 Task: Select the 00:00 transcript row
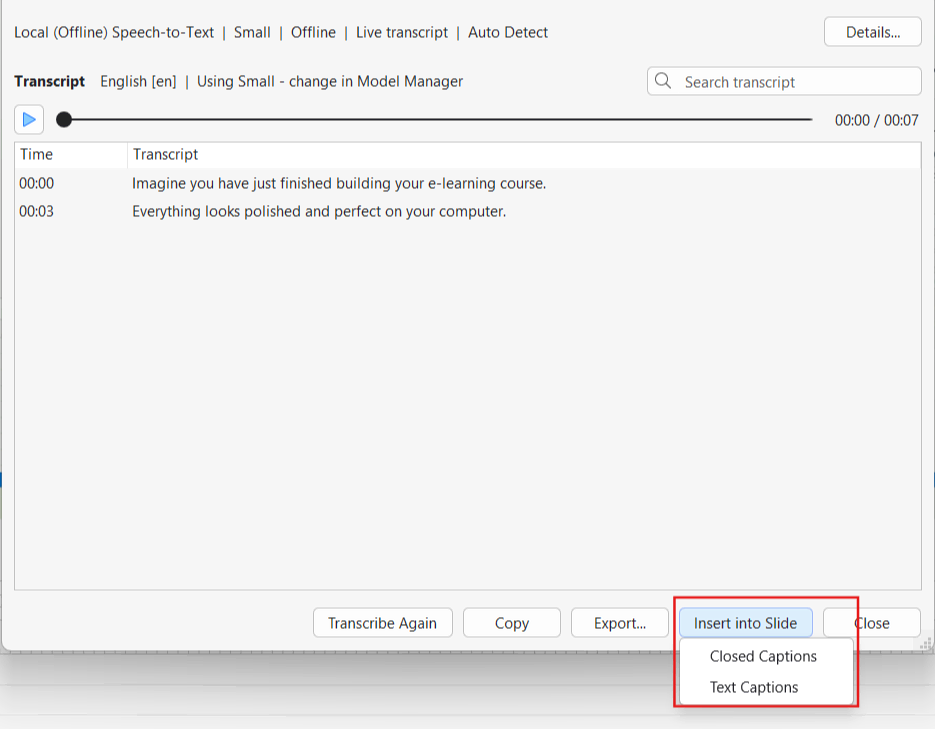coord(468,183)
